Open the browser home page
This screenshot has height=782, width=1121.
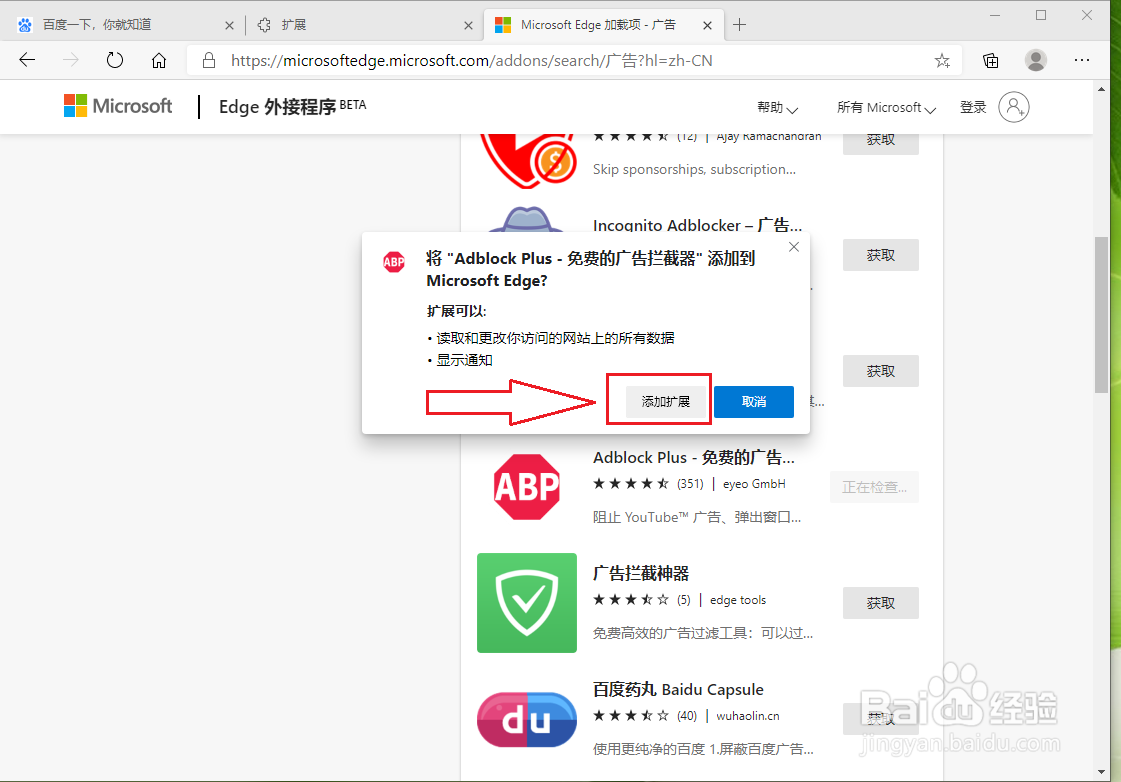coord(159,61)
